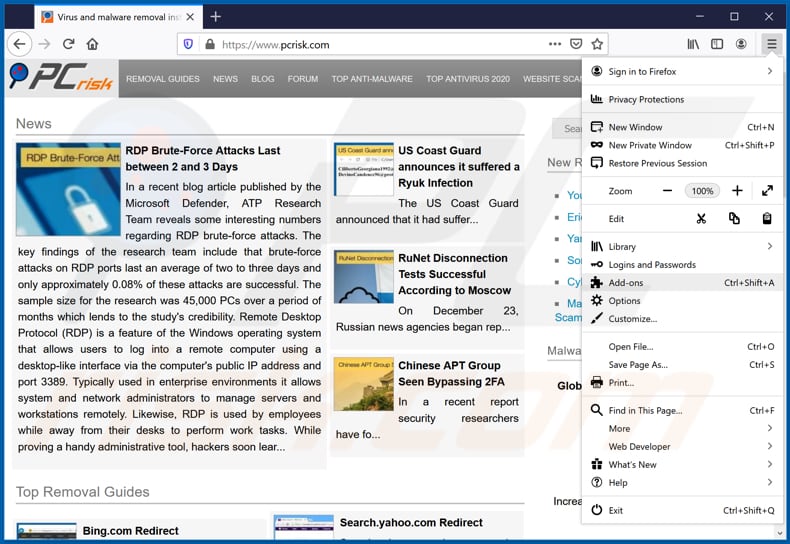Viewport: 790px width, 544px height.
Task: Expand the Web Developer submenu
Action: (x=769, y=446)
